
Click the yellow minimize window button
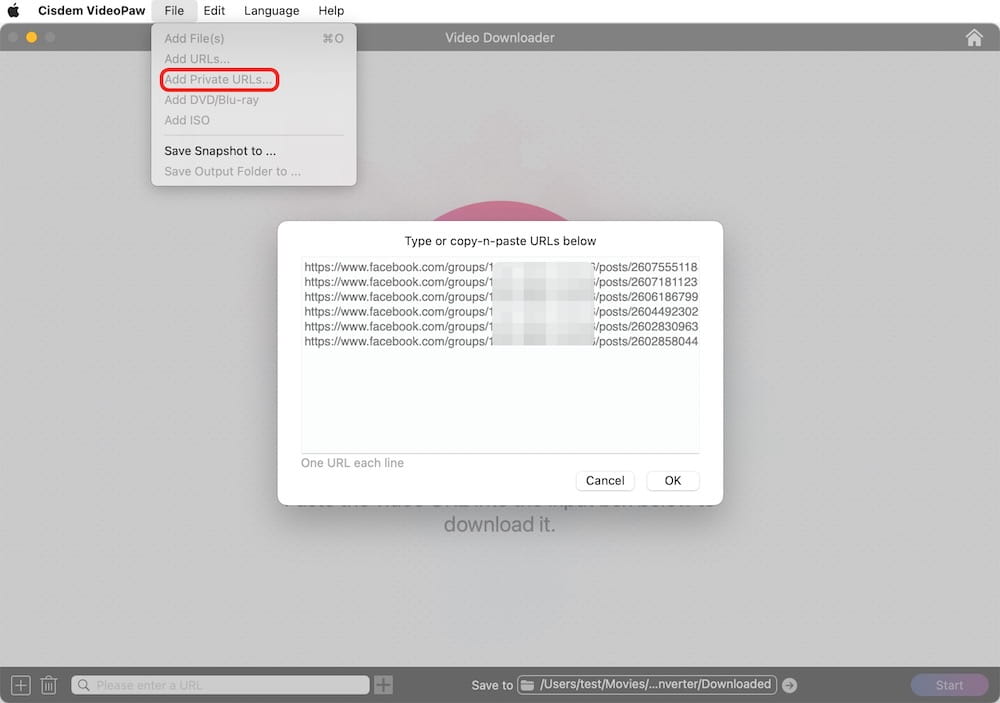(x=31, y=37)
